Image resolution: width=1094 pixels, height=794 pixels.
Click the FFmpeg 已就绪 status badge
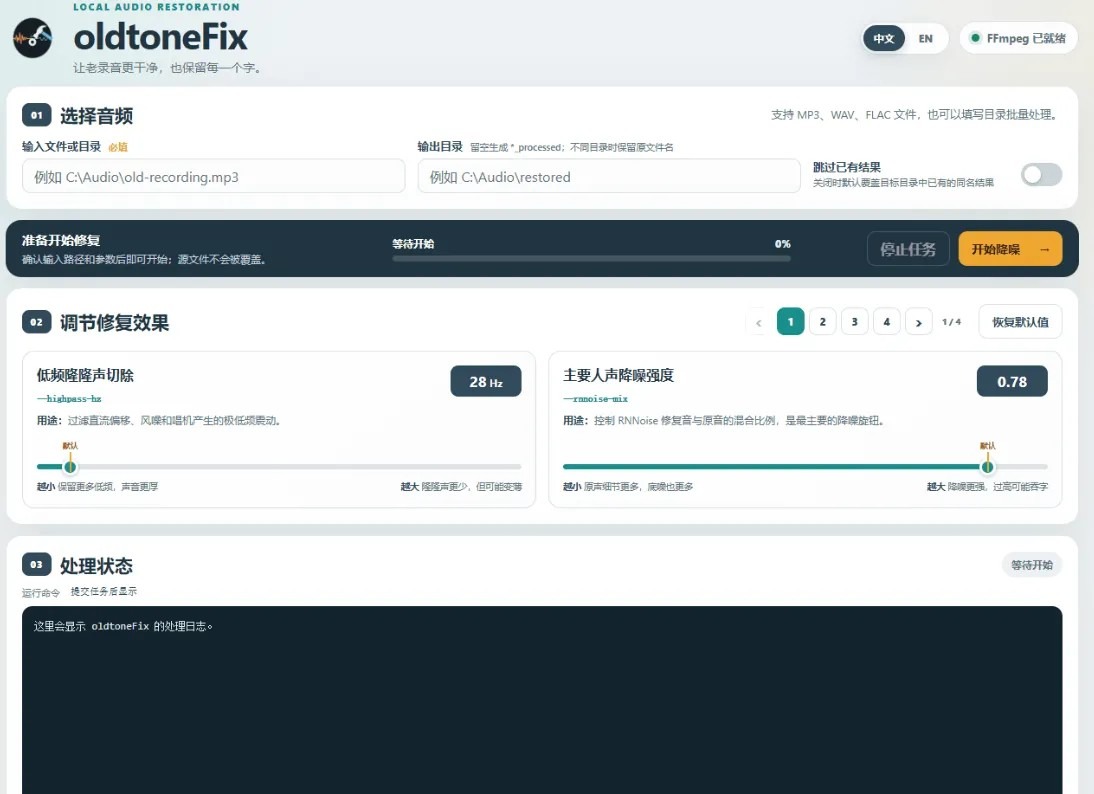(x=1018, y=38)
